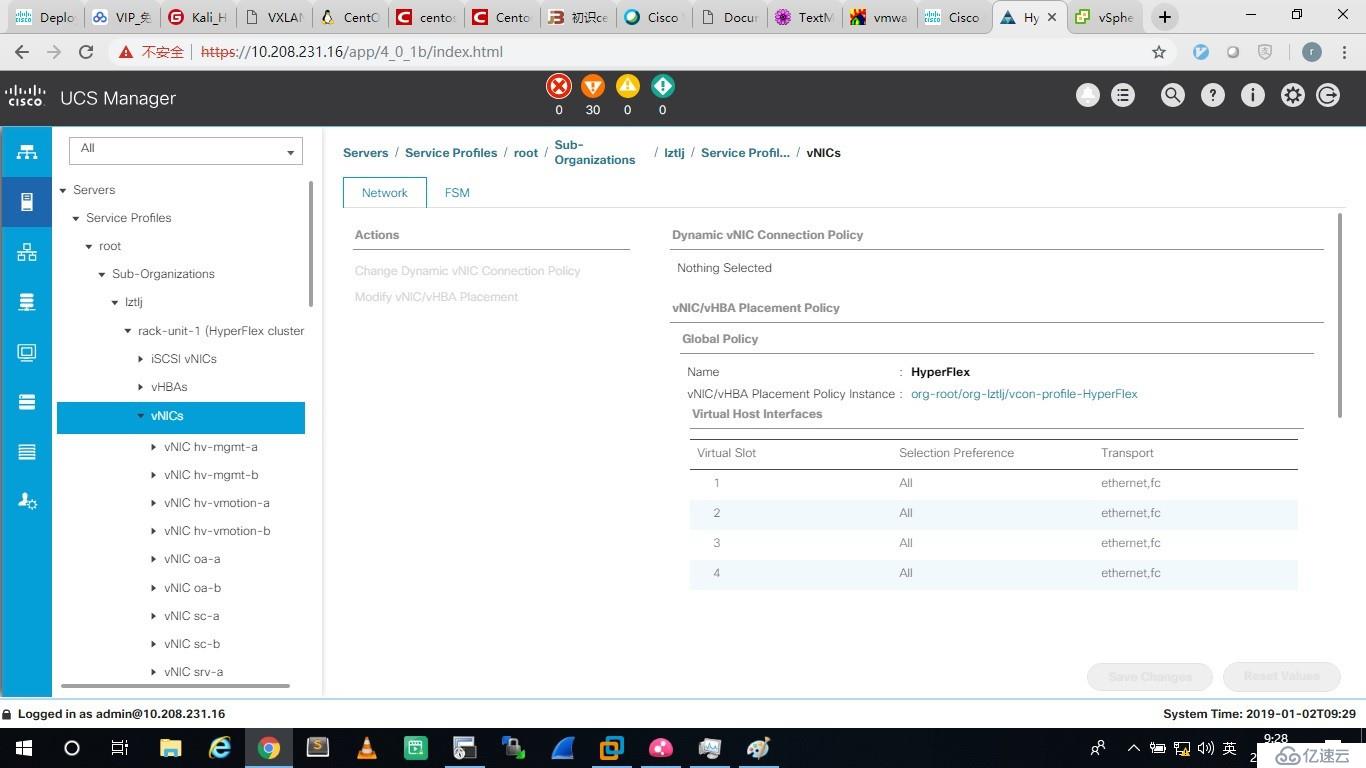Click the major faults icon showing 30
The height and width of the screenshot is (768, 1366).
click(593, 86)
